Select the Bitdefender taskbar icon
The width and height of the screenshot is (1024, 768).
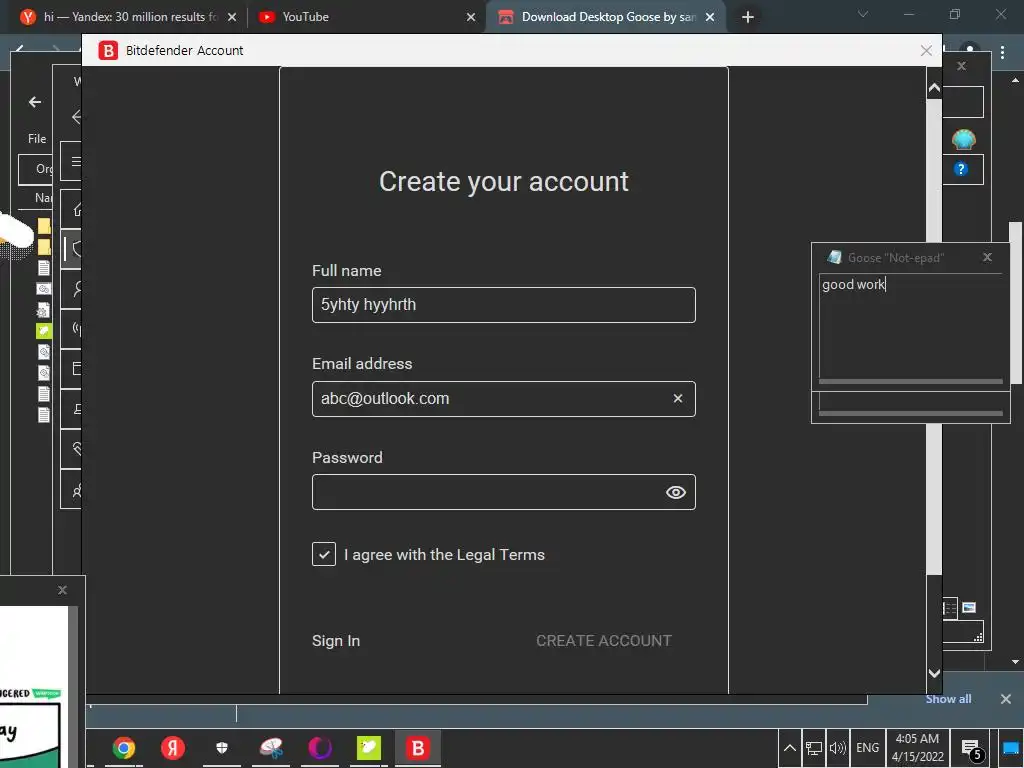417,748
